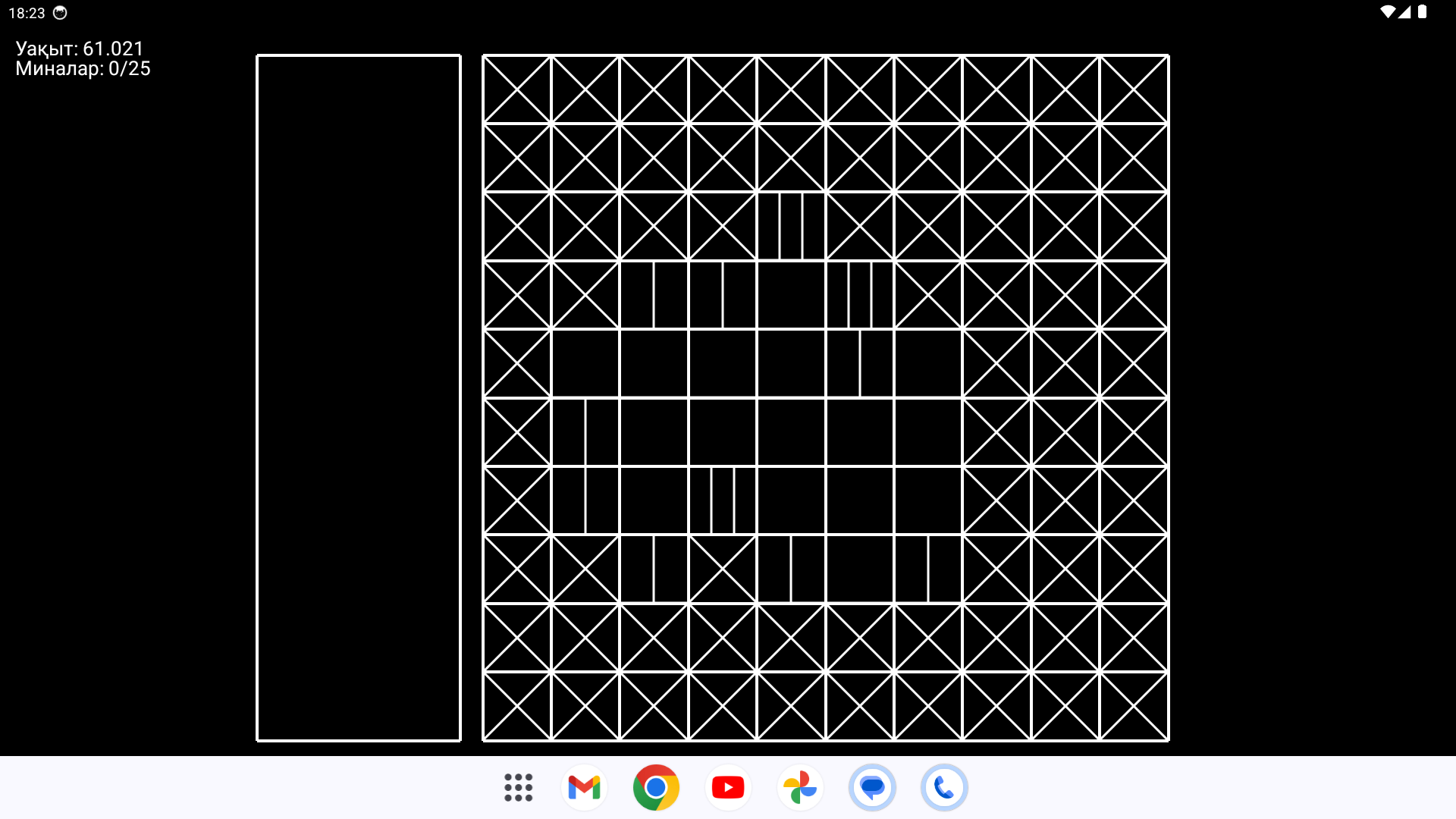Open Messages chat bubble icon
The image size is (1456, 819).
coord(872,788)
